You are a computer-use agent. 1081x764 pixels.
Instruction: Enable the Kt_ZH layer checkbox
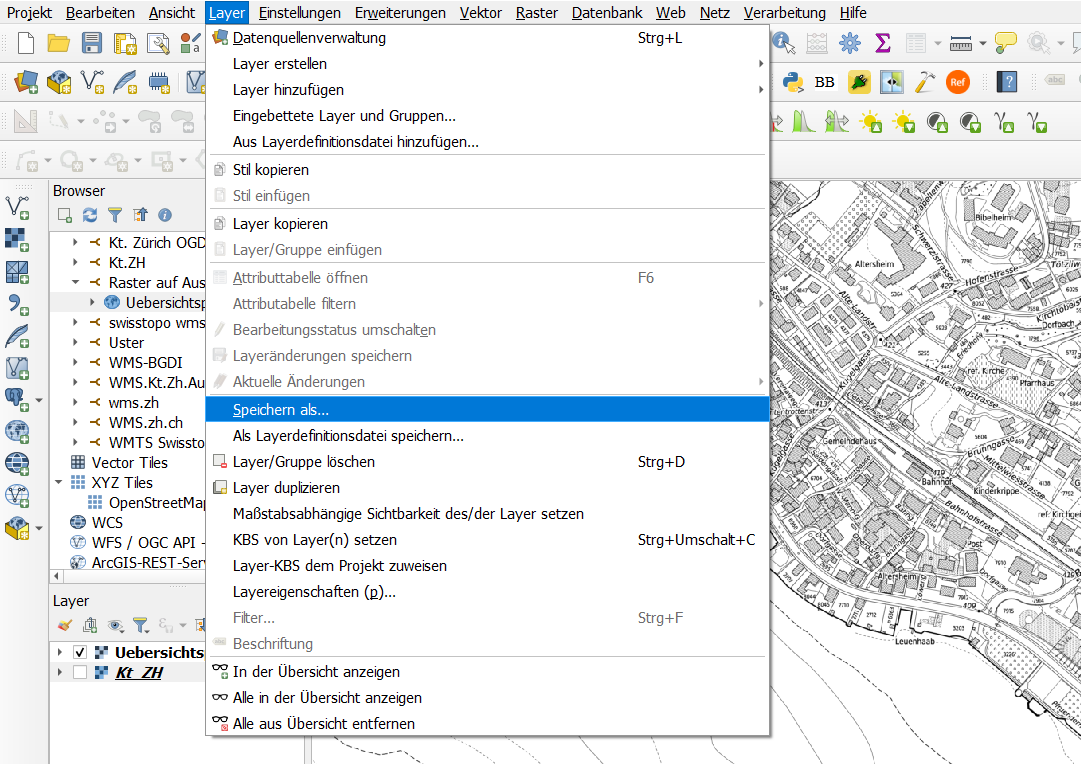tap(79, 672)
